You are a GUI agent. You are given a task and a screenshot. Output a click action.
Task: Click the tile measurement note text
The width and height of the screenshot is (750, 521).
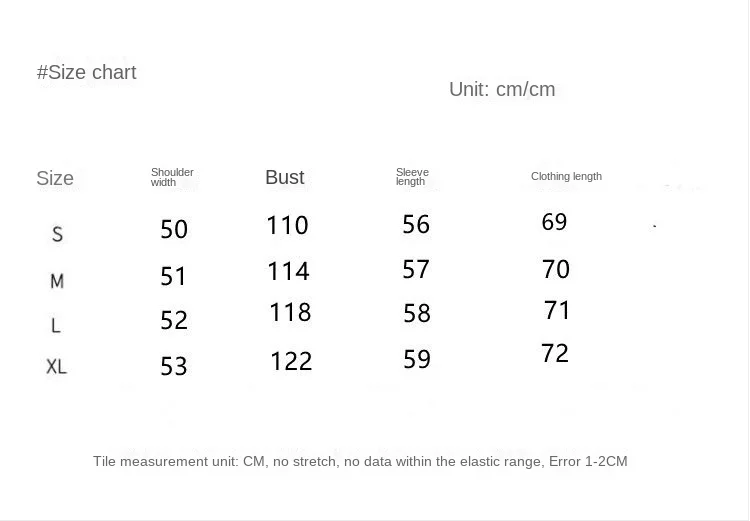pos(360,462)
